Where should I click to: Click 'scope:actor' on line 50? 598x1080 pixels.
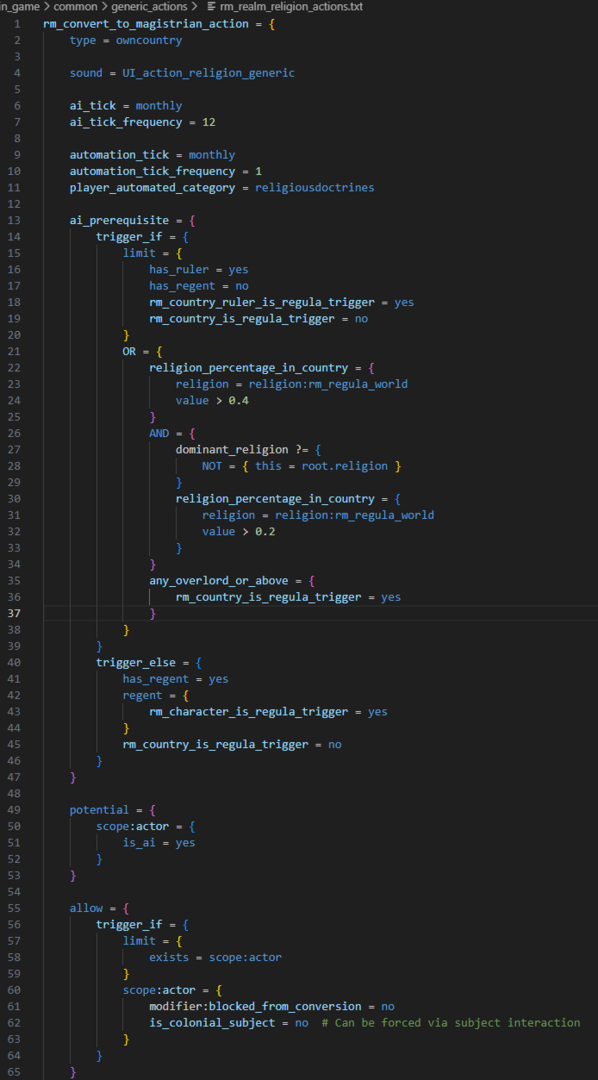tap(132, 827)
